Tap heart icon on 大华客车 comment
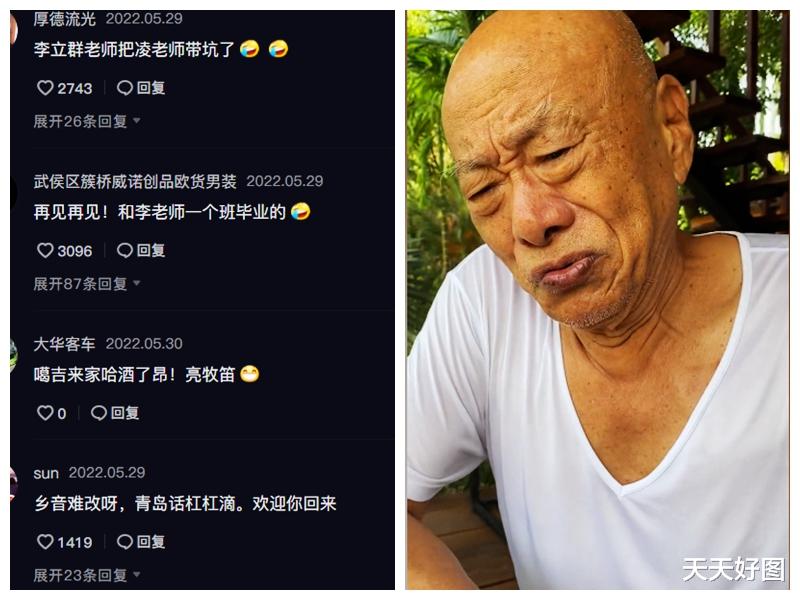800x600 pixels. [45, 413]
